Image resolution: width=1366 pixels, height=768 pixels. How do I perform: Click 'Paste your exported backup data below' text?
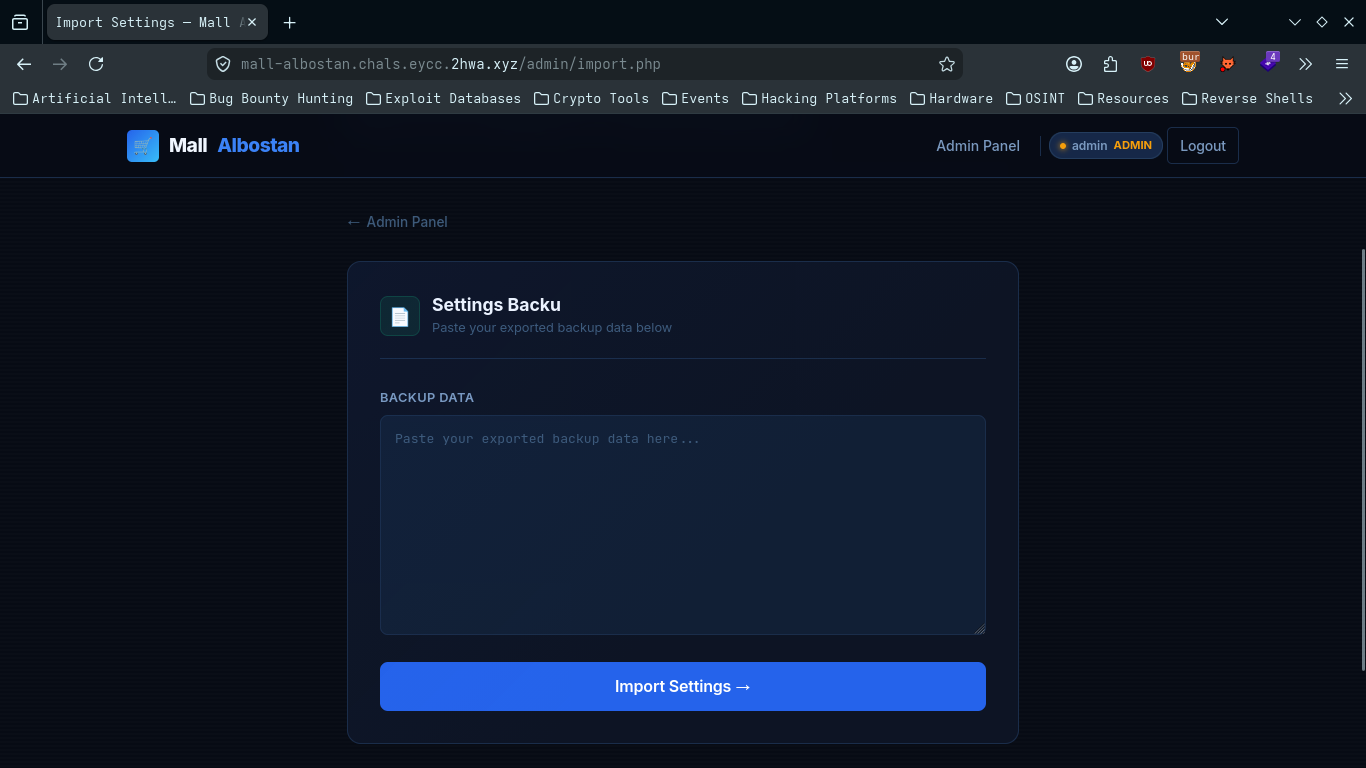[552, 328]
